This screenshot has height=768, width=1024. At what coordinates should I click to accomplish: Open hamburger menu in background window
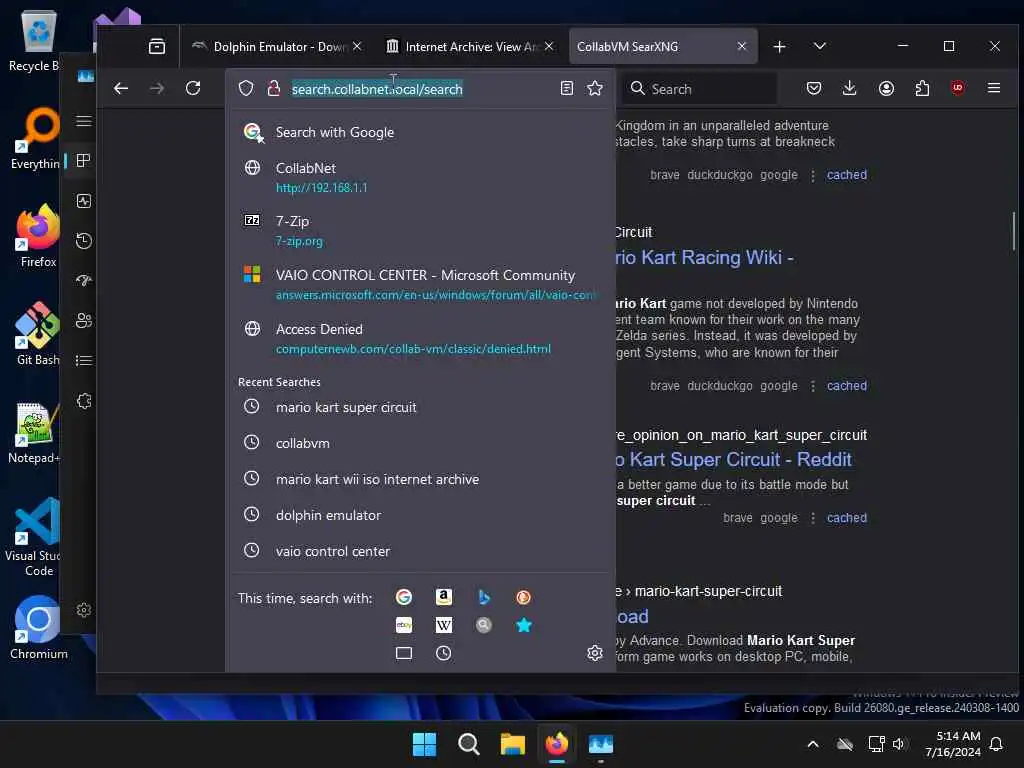(84, 121)
